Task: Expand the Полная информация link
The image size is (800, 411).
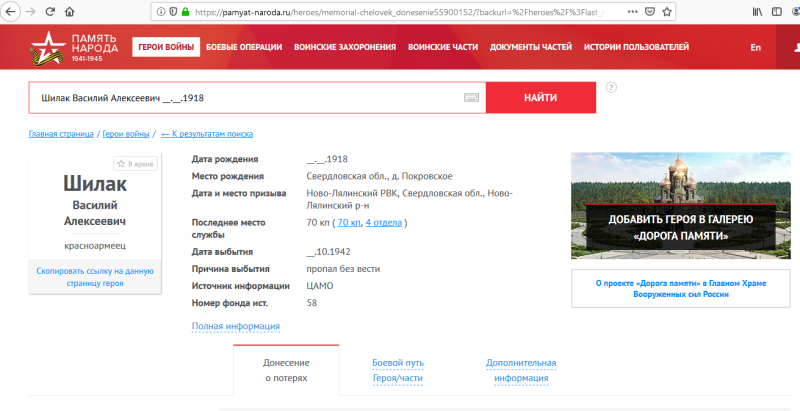Action: click(235, 326)
